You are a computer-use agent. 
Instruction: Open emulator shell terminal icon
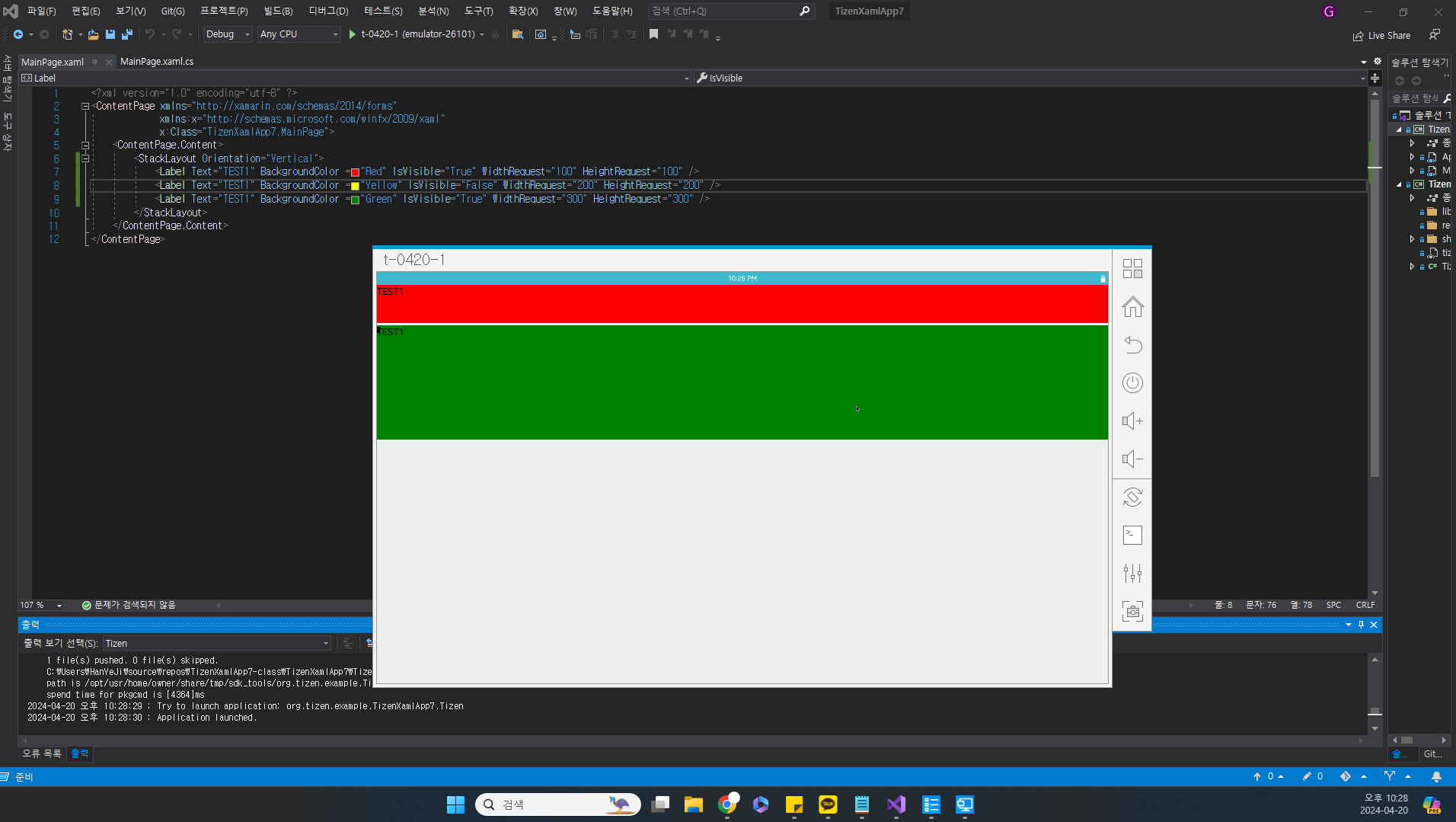click(x=1132, y=535)
